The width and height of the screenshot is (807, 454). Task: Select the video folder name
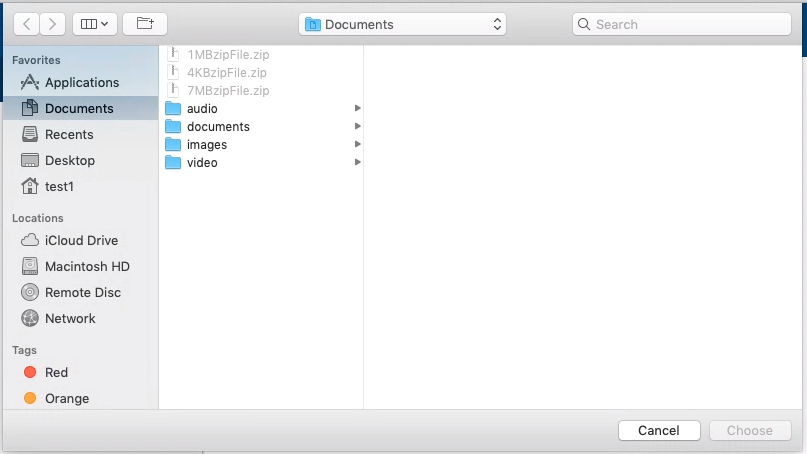click(202, 163)
